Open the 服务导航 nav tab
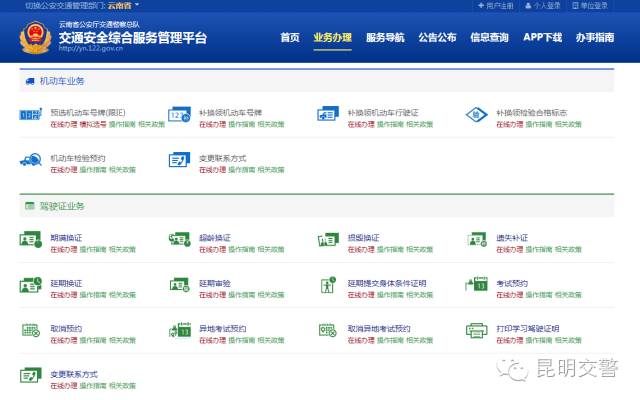The image size is (640, 400). tap(385, 38)
